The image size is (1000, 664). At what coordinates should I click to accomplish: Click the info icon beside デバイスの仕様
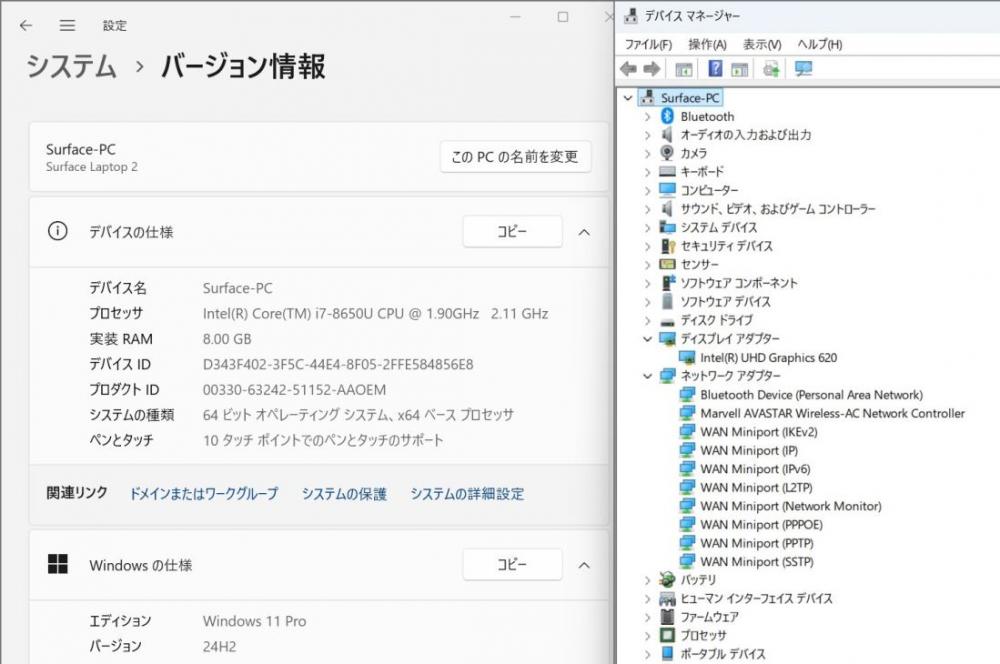57,231
